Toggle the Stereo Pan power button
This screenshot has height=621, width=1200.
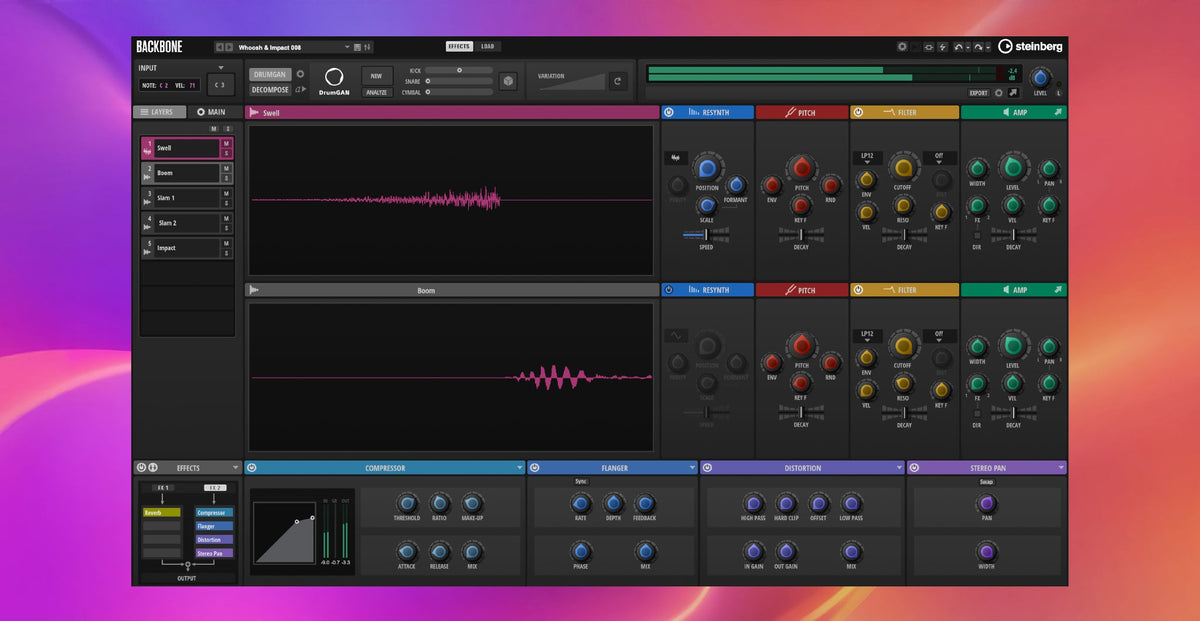coord(915,468)
